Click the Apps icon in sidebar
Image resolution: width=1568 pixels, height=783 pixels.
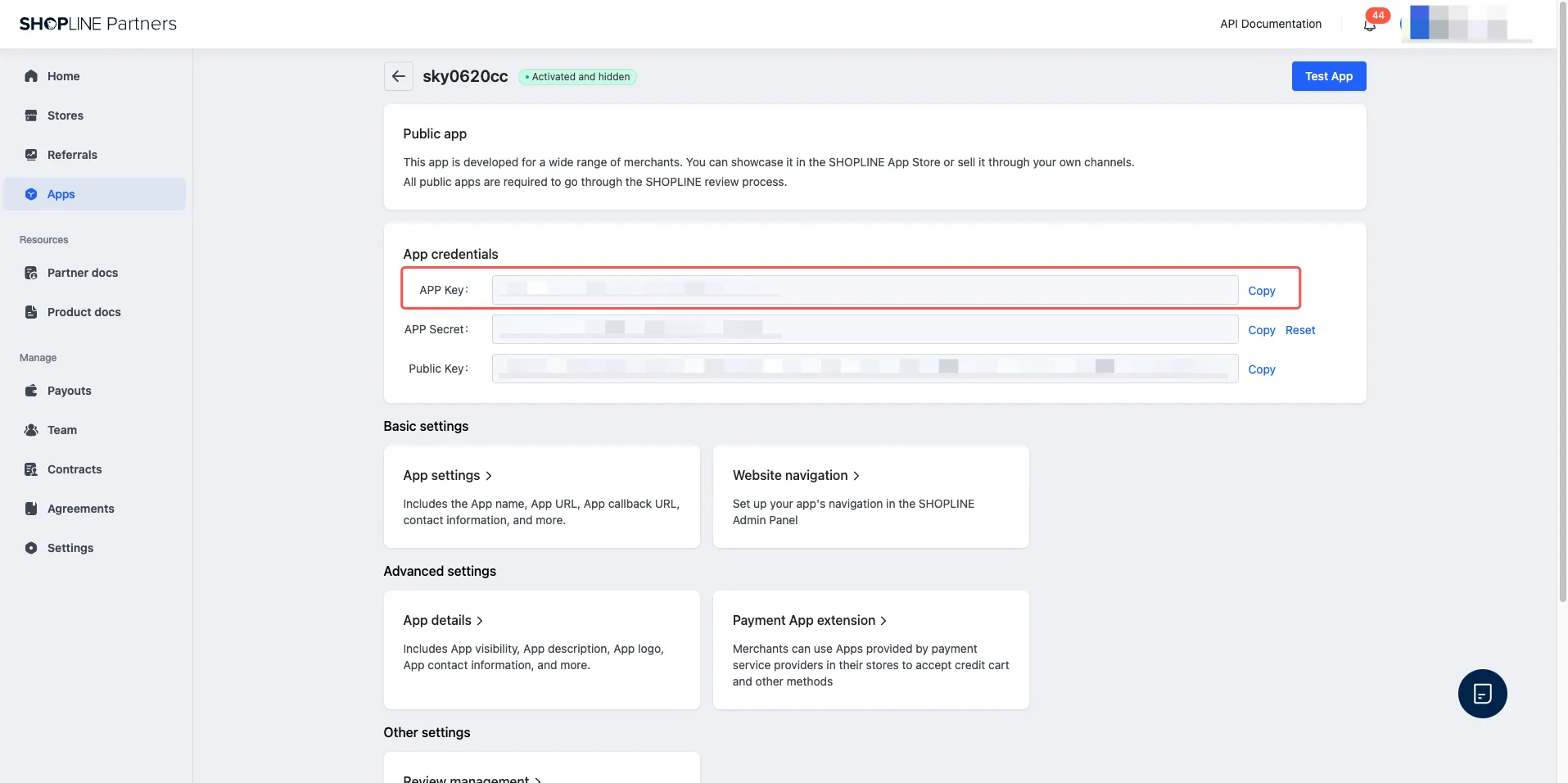[x=31, y=194]
